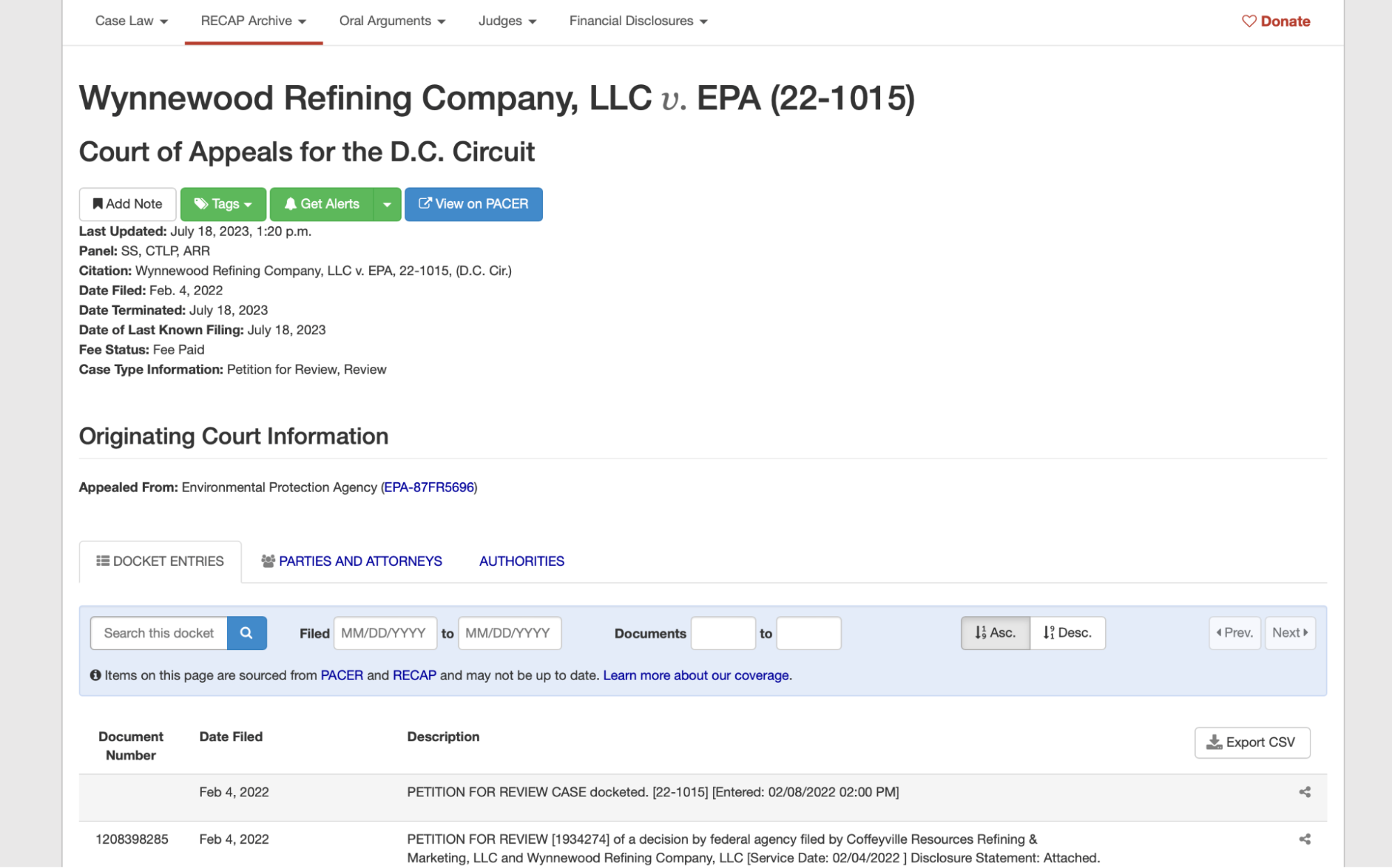The height and width of the screenshot is (868, 1392).
Task: Sort docket entries descending
Action: 1067,633
